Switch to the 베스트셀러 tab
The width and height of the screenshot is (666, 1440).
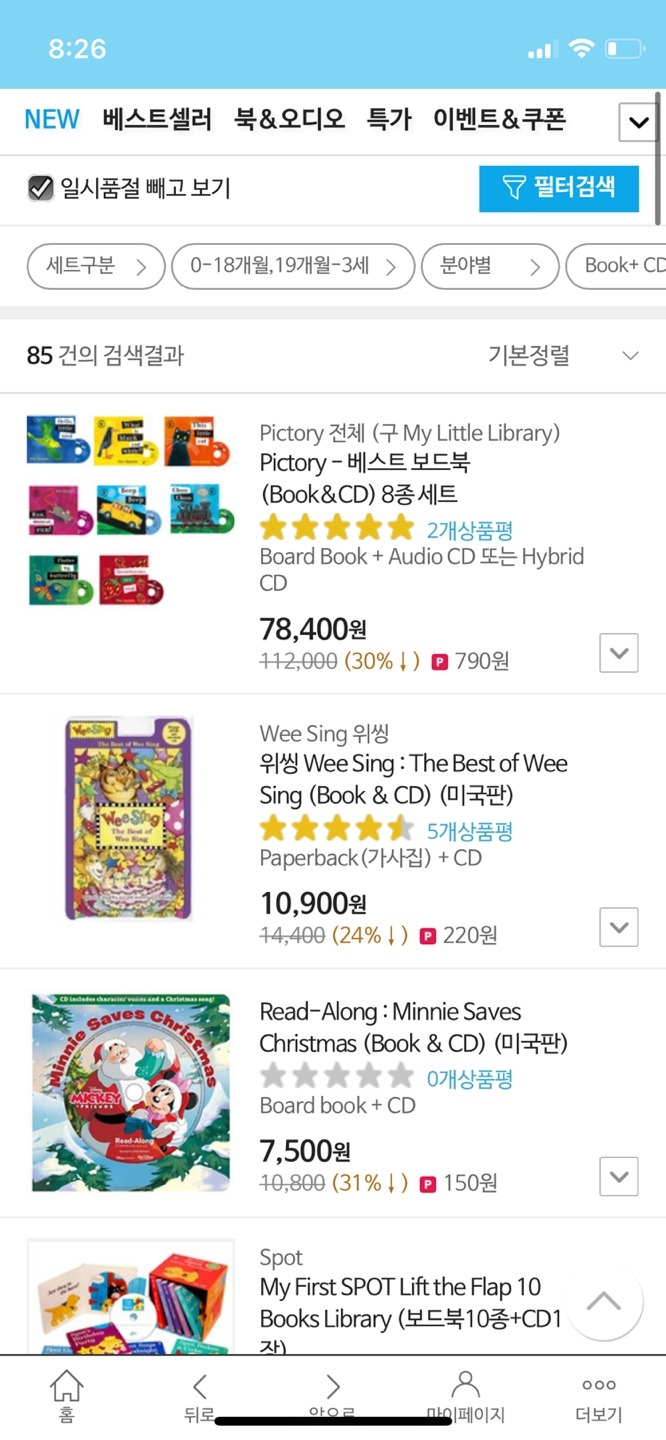click(x=157, y=120)
